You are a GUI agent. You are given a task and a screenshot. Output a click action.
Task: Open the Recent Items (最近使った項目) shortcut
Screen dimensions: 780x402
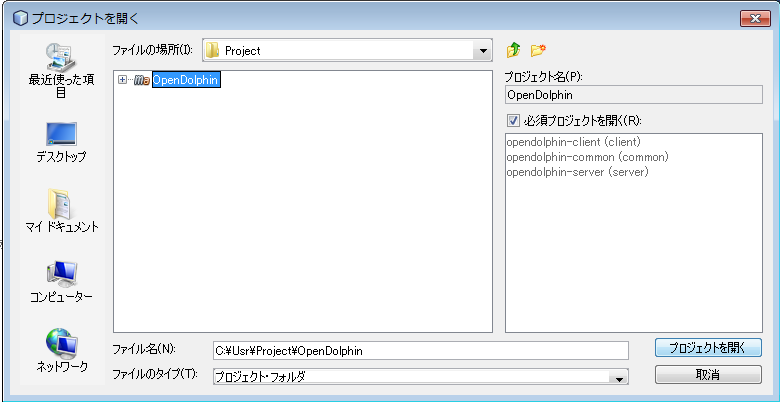pyautogui.click(x=61, y=70)
